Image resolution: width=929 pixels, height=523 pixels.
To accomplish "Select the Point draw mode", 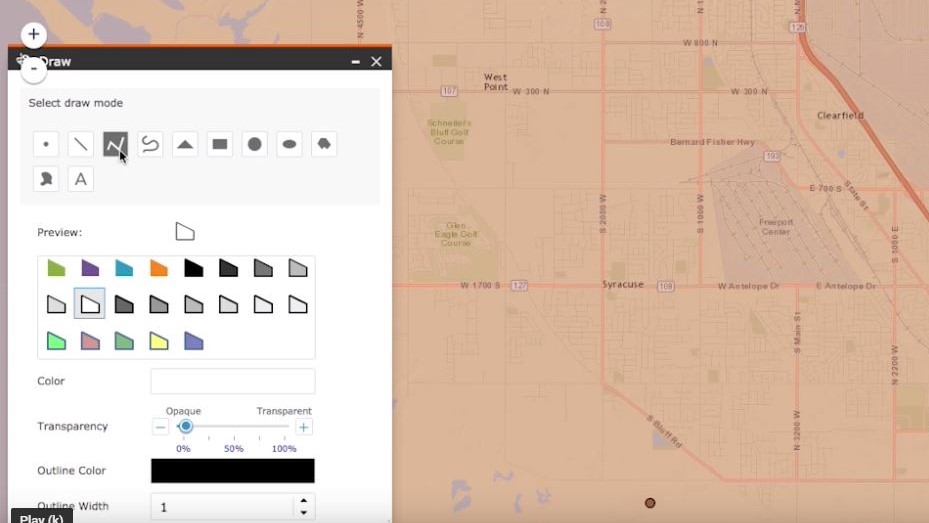I will pyautogui.click(x=46, y=144).
